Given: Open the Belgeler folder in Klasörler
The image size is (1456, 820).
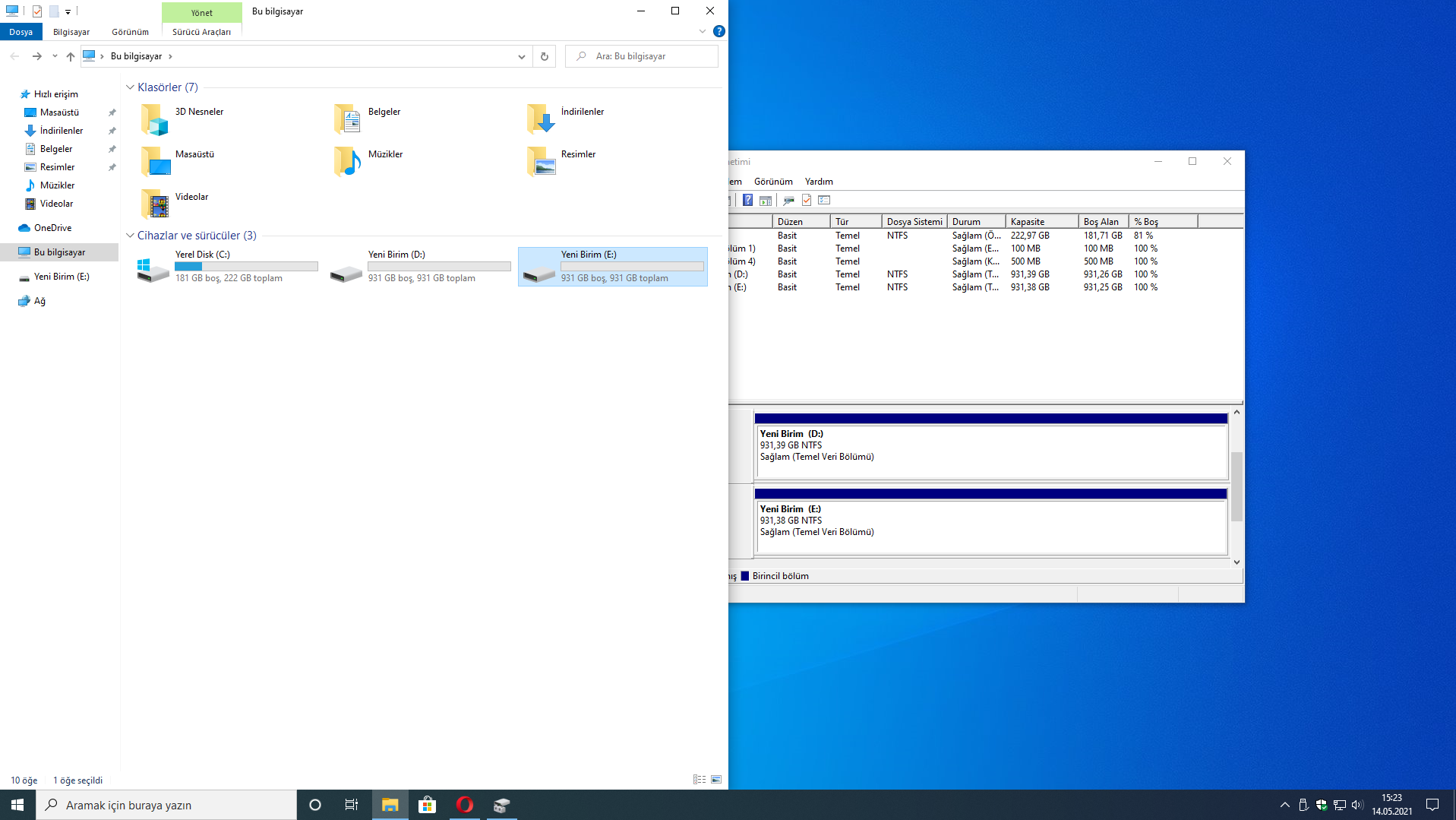Looking at the screenshot, I should (368, 119).
